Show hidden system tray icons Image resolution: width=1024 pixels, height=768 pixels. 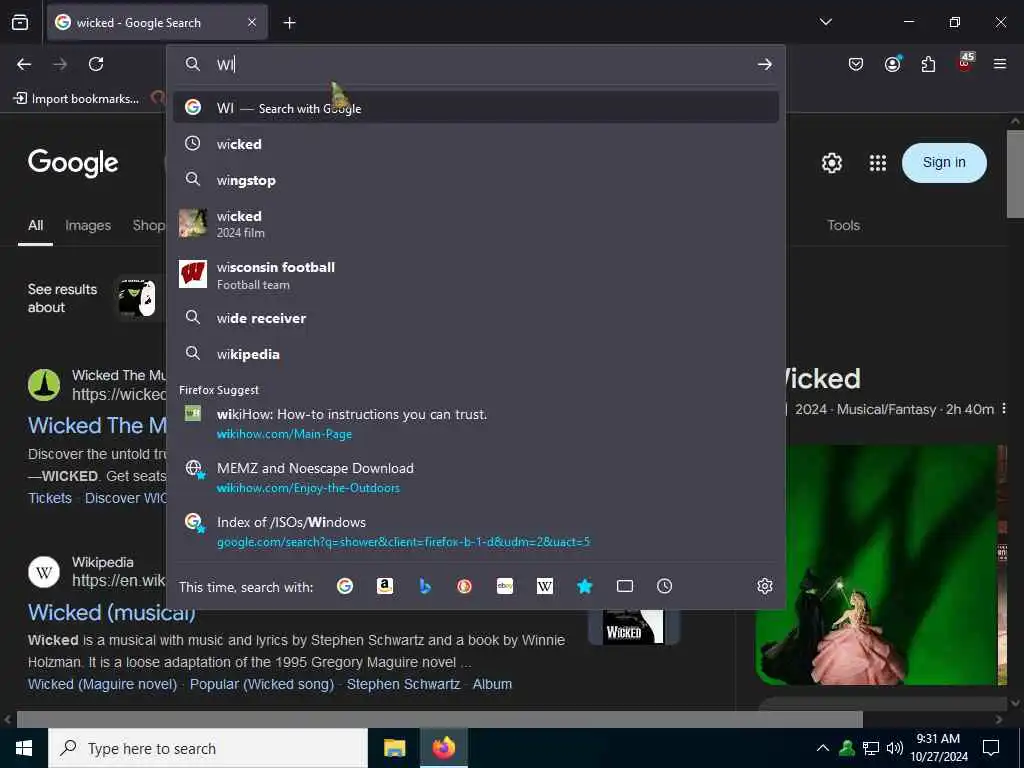pyautogui.click(x=823, y=748)
